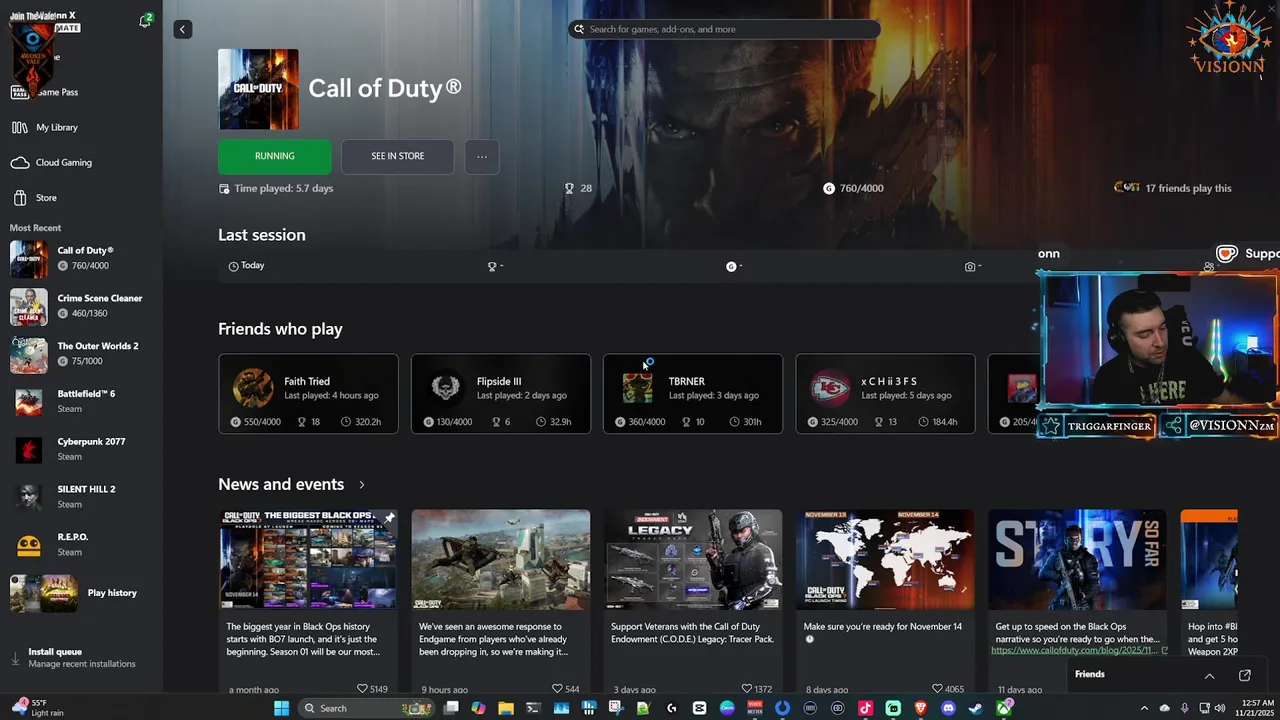Click the search games and add-ons field
Viewport: 1280px width, 720px height.
click(725, 29)
